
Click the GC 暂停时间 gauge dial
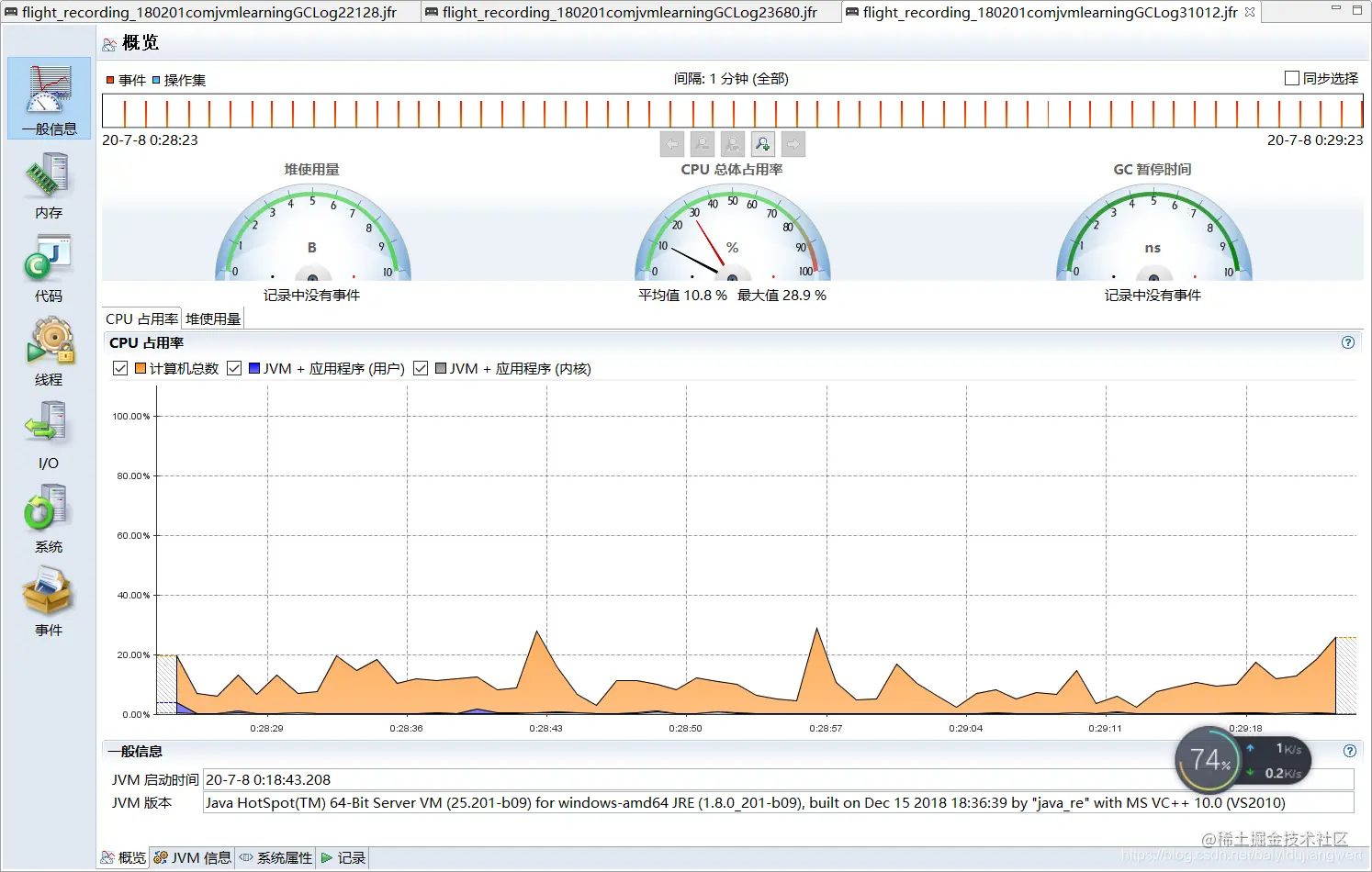pos(1153,234)
